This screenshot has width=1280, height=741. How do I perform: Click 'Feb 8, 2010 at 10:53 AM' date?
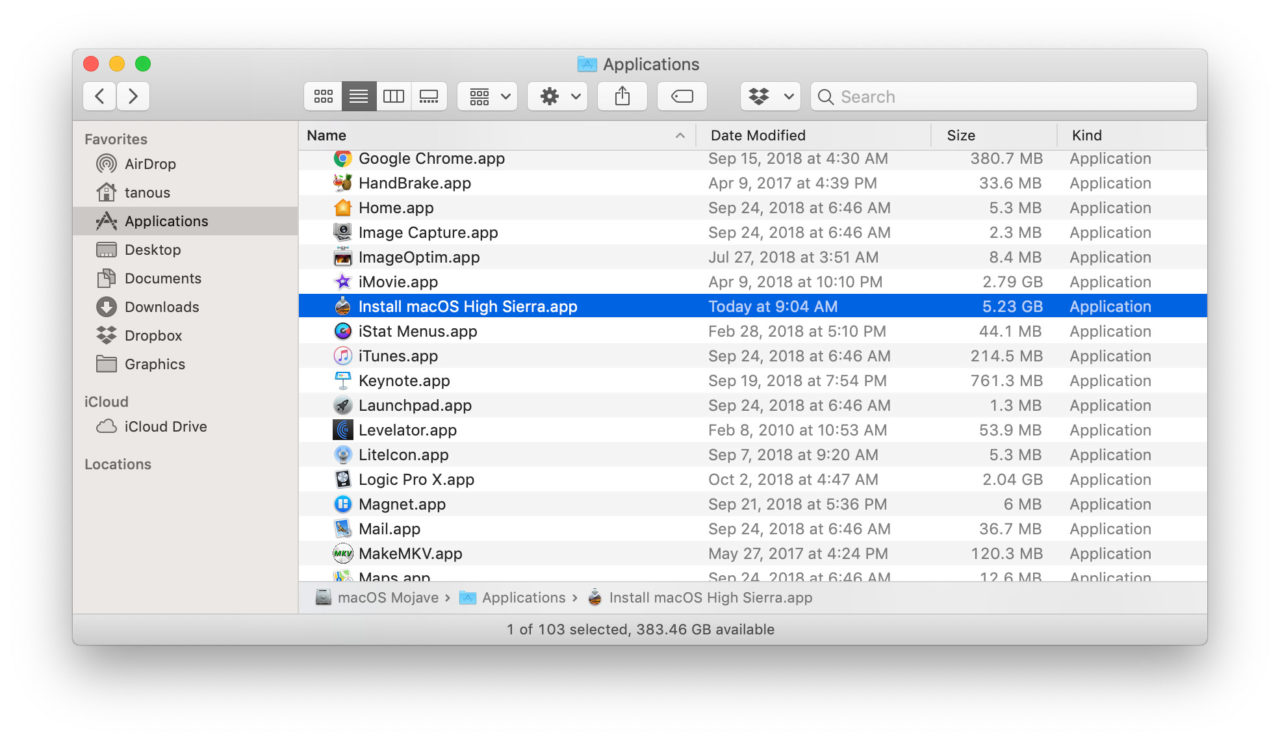(x=797, y=430)
